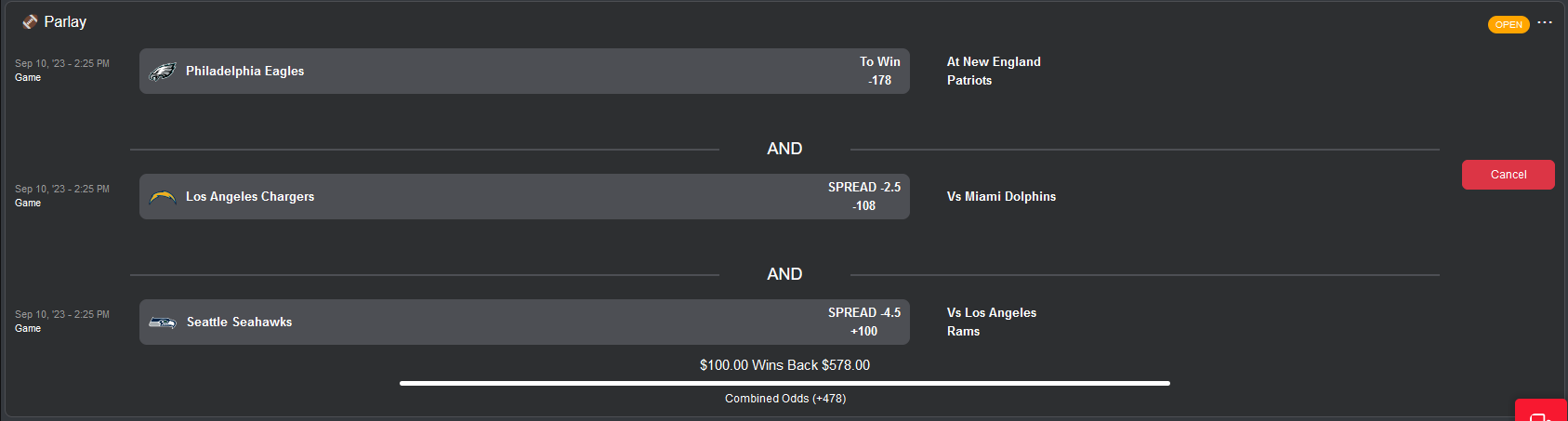The height and width of the screenshot is (421, 1568).
Task: Click the Seahawks SPREAD -4.5 odds
Action: click(x=864, y=322)
